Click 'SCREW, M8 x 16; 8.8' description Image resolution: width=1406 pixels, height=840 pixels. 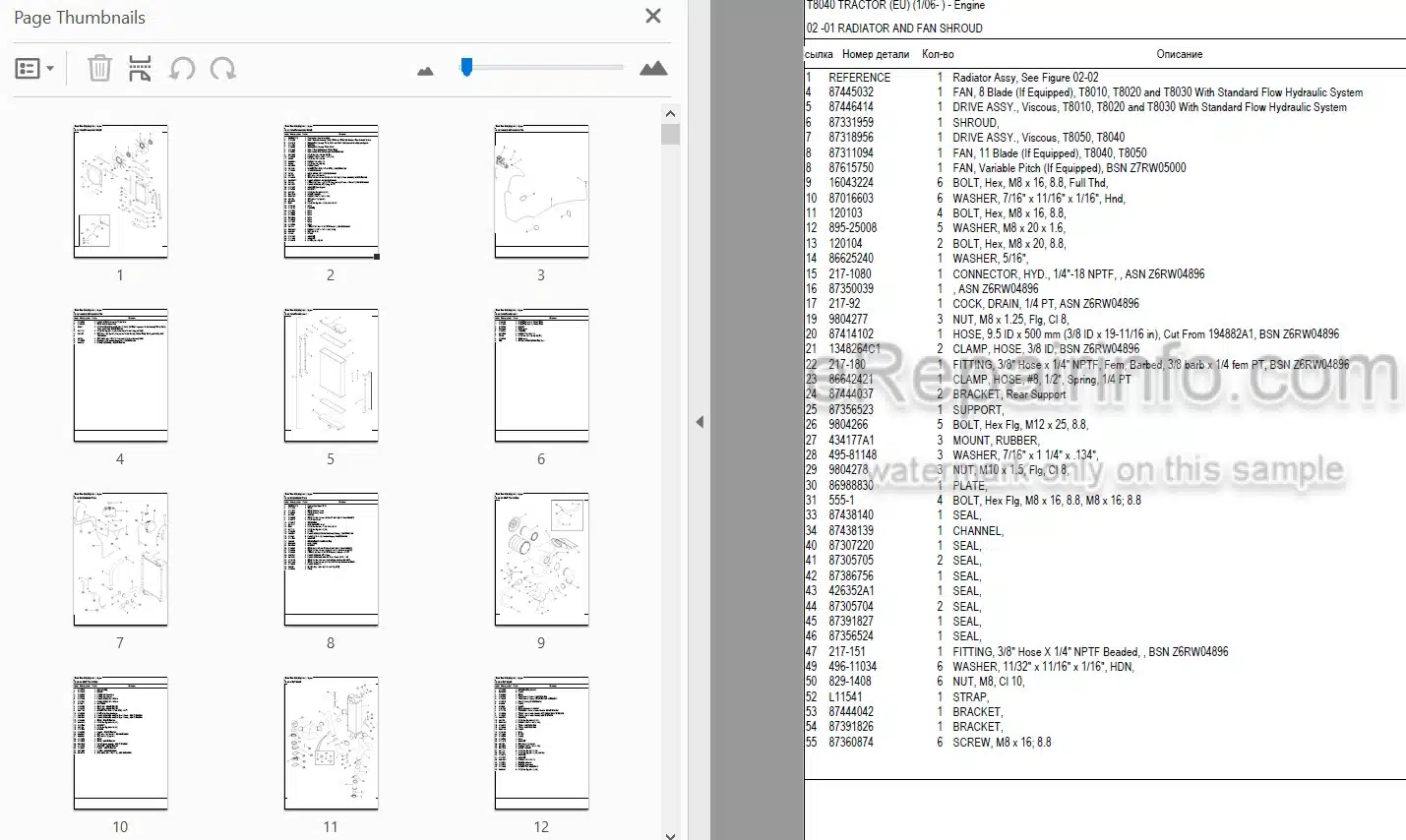click(1002, 743)
